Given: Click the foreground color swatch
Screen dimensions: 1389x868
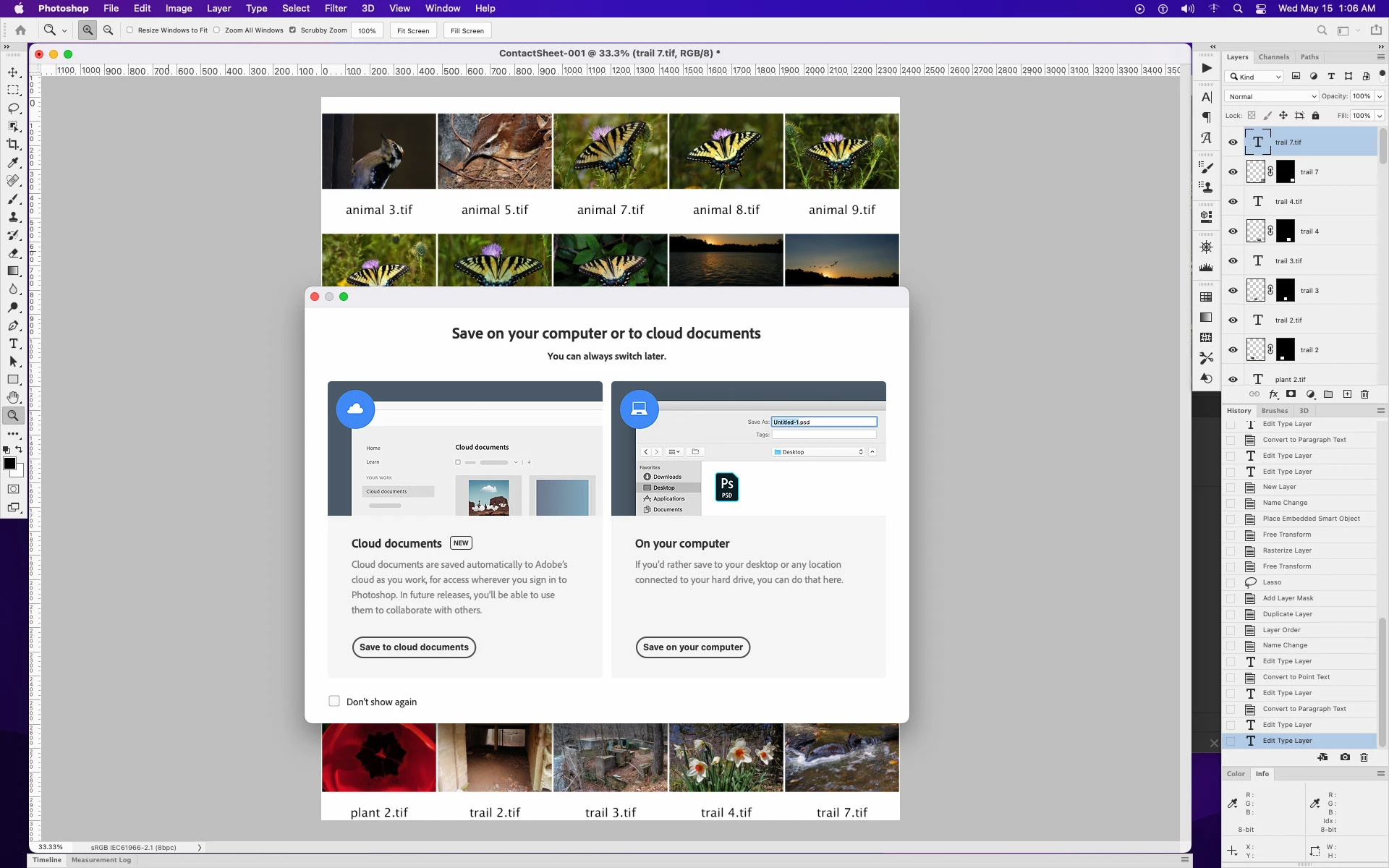Looking at the screenshot, I should (x=9, y=464).
